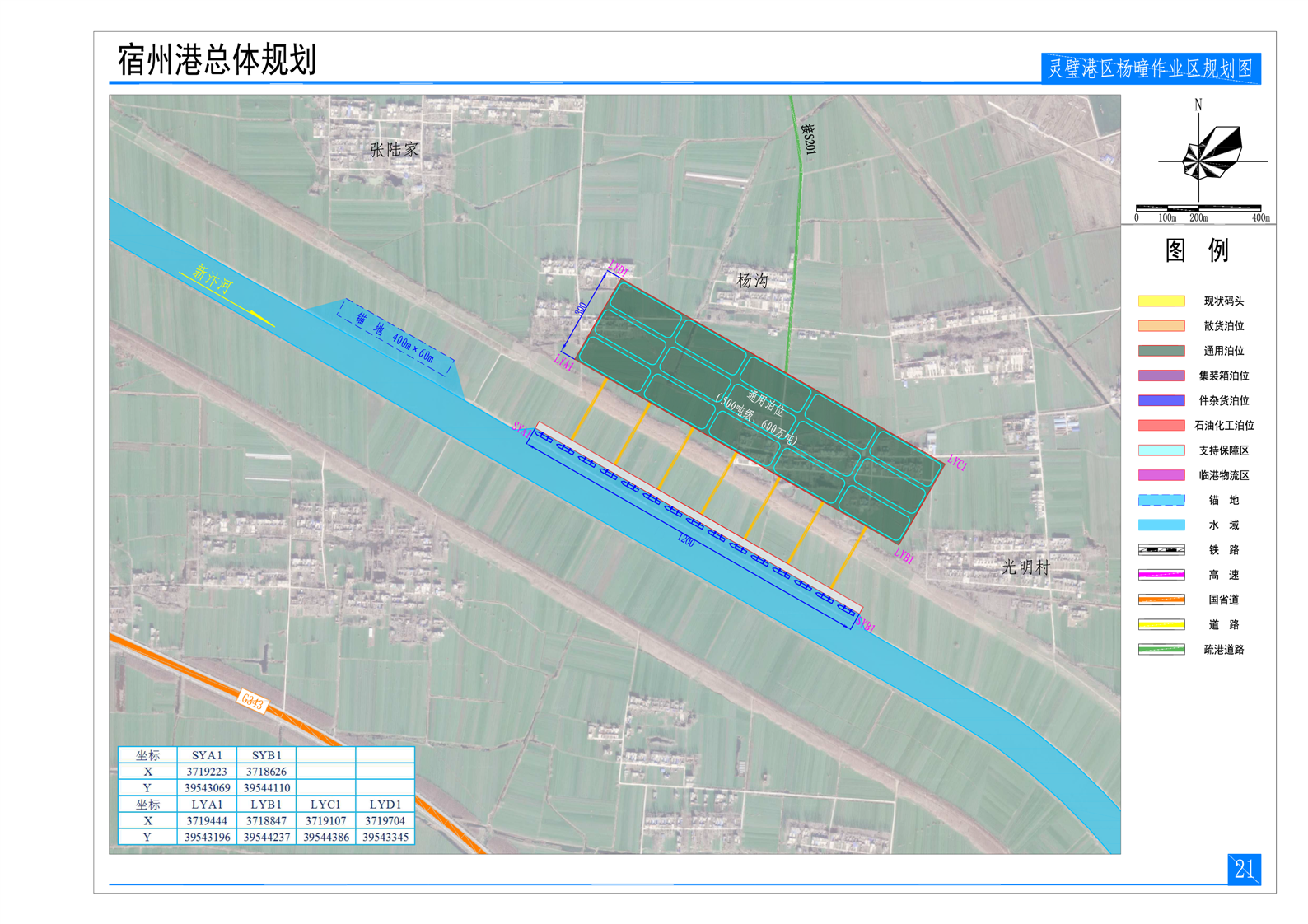Click the G343 road marker on map

(x=253, y=702)
